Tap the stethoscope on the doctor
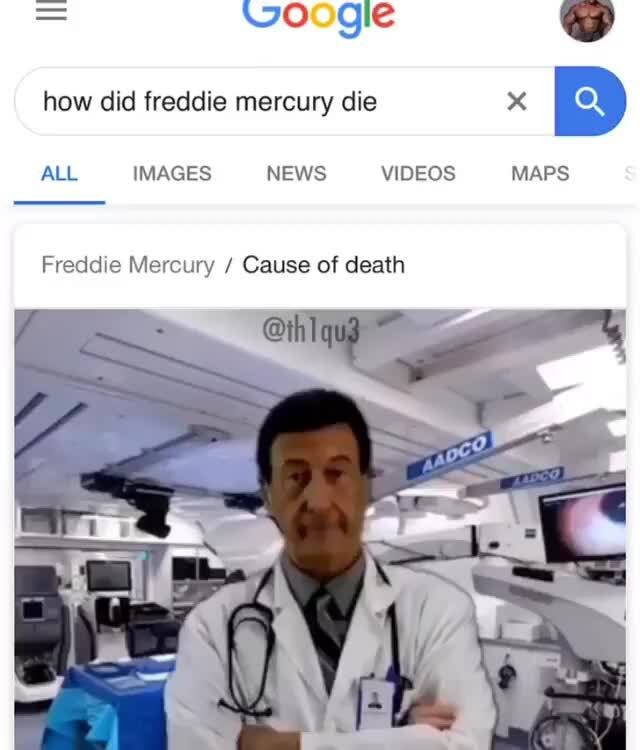Viewport: 640px width, 750px height. tap(252, 639)
